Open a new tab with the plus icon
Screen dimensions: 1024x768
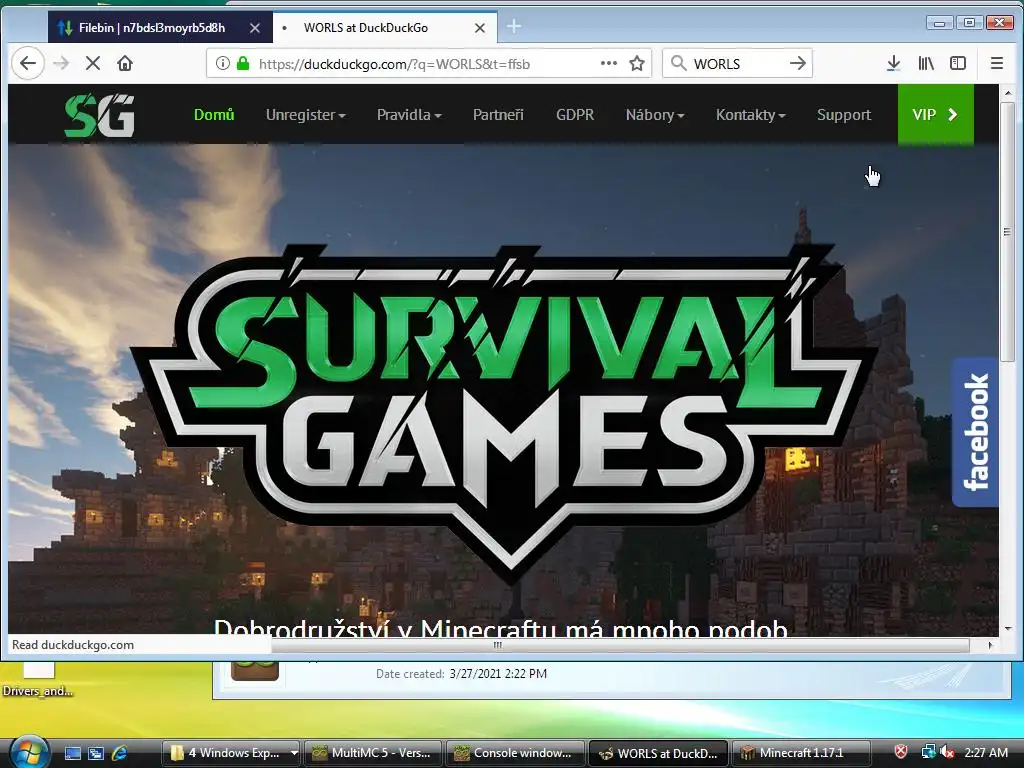(514, 27)
